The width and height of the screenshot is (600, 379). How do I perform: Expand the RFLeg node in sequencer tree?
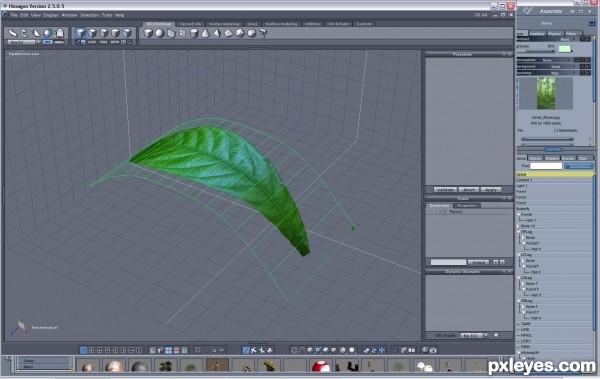click(519, 232)
